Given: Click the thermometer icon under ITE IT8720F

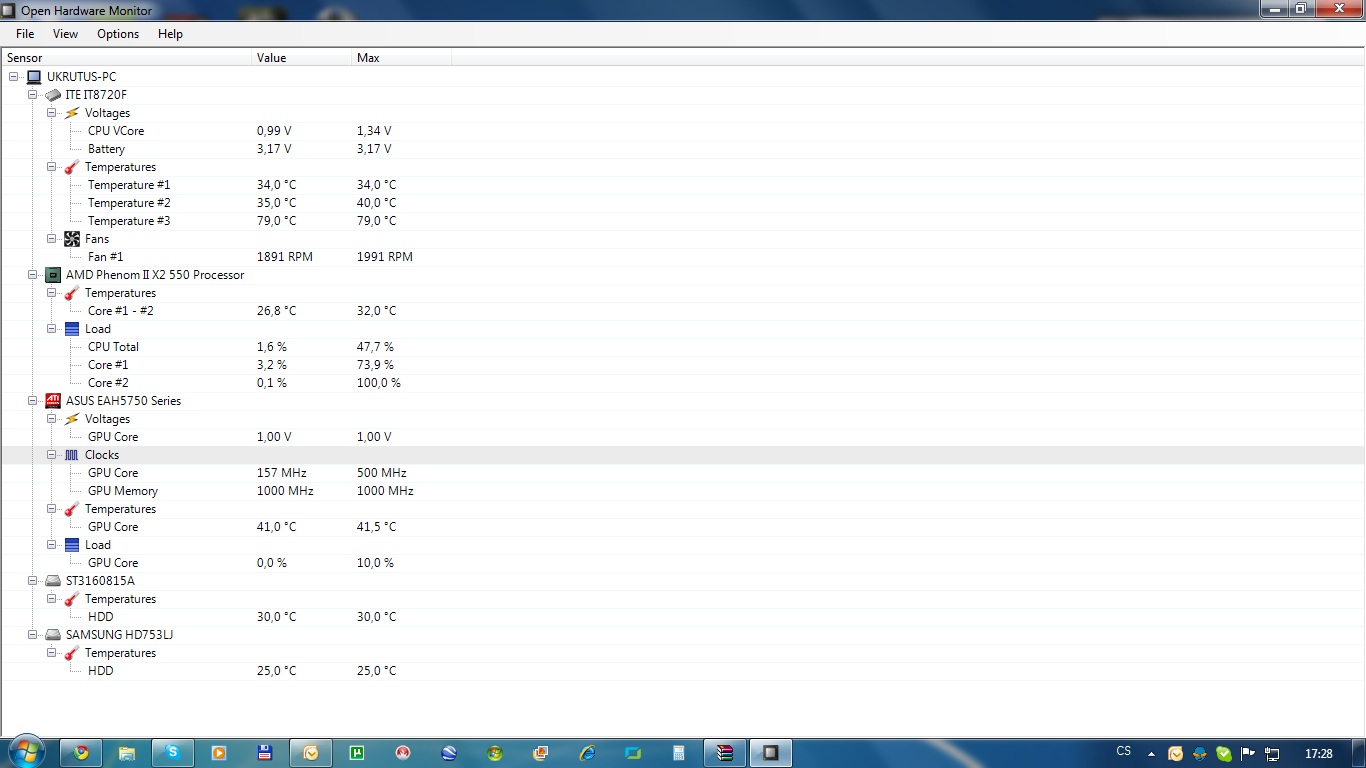Looking at the screenshot, I should coord(72,167).
